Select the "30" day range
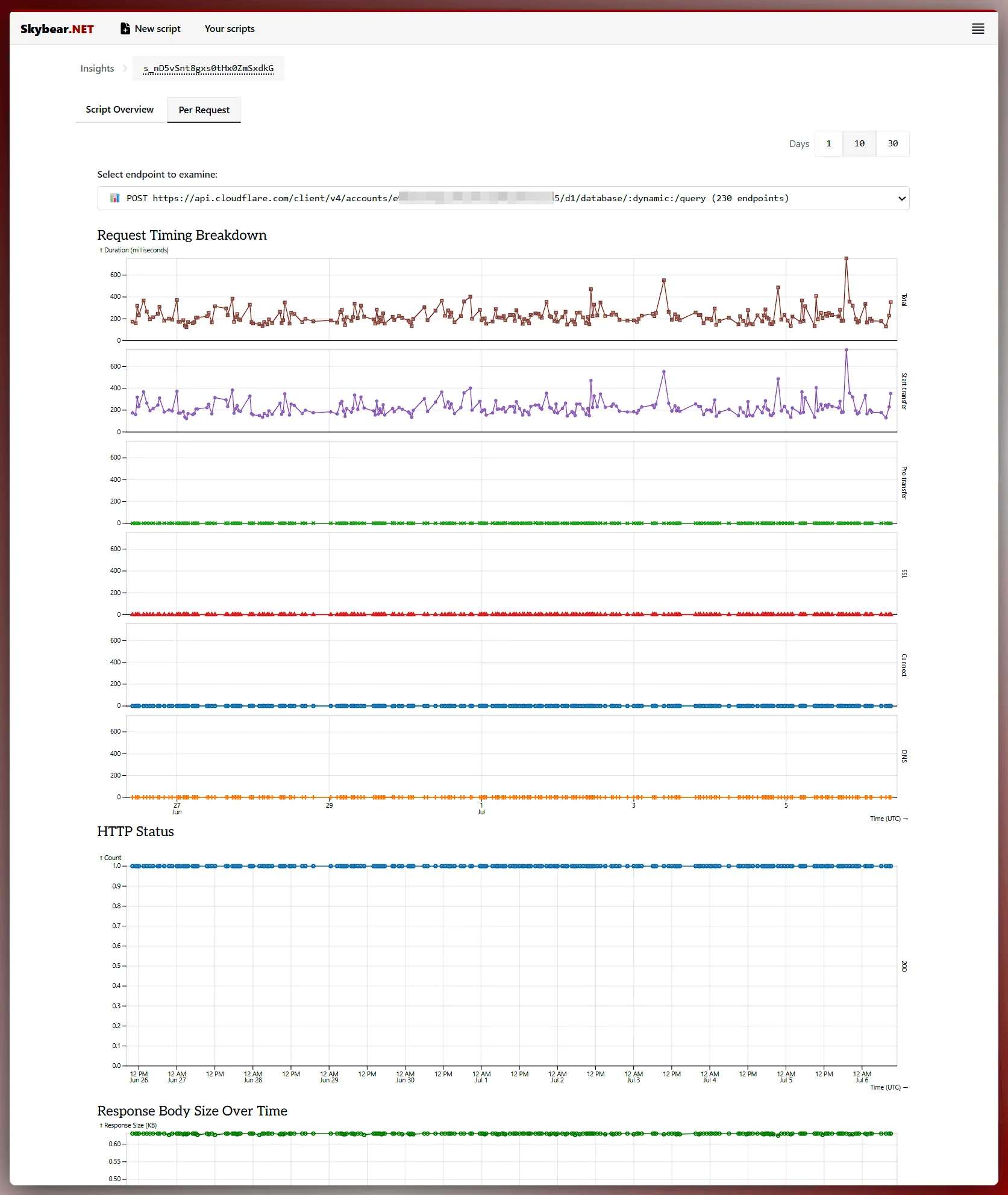The image size is (1008, 1195). tap(892, 143)
